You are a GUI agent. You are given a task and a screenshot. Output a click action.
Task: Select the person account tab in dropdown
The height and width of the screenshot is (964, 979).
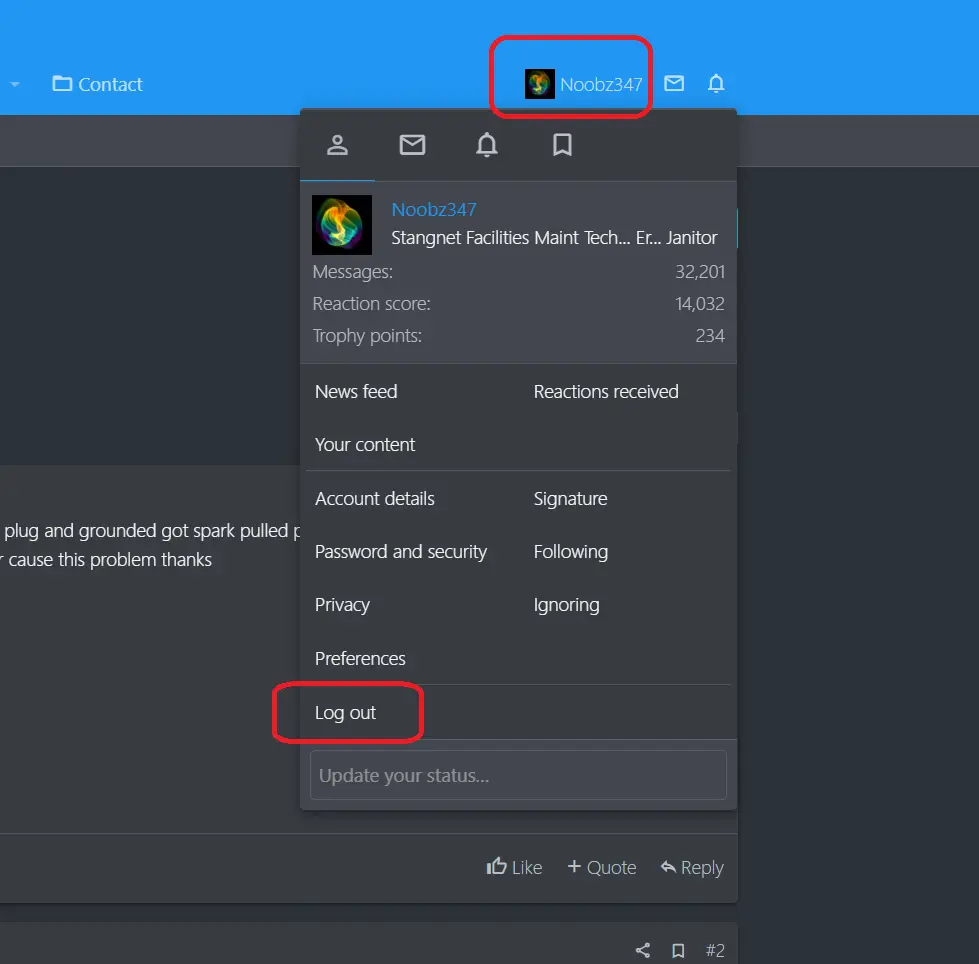tap(337, 145)
